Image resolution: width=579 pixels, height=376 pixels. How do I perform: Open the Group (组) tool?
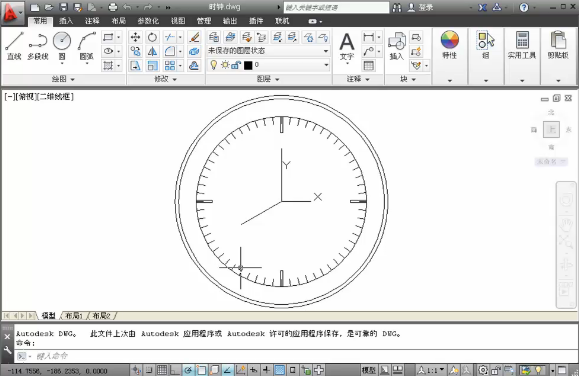tap(486, 46)
